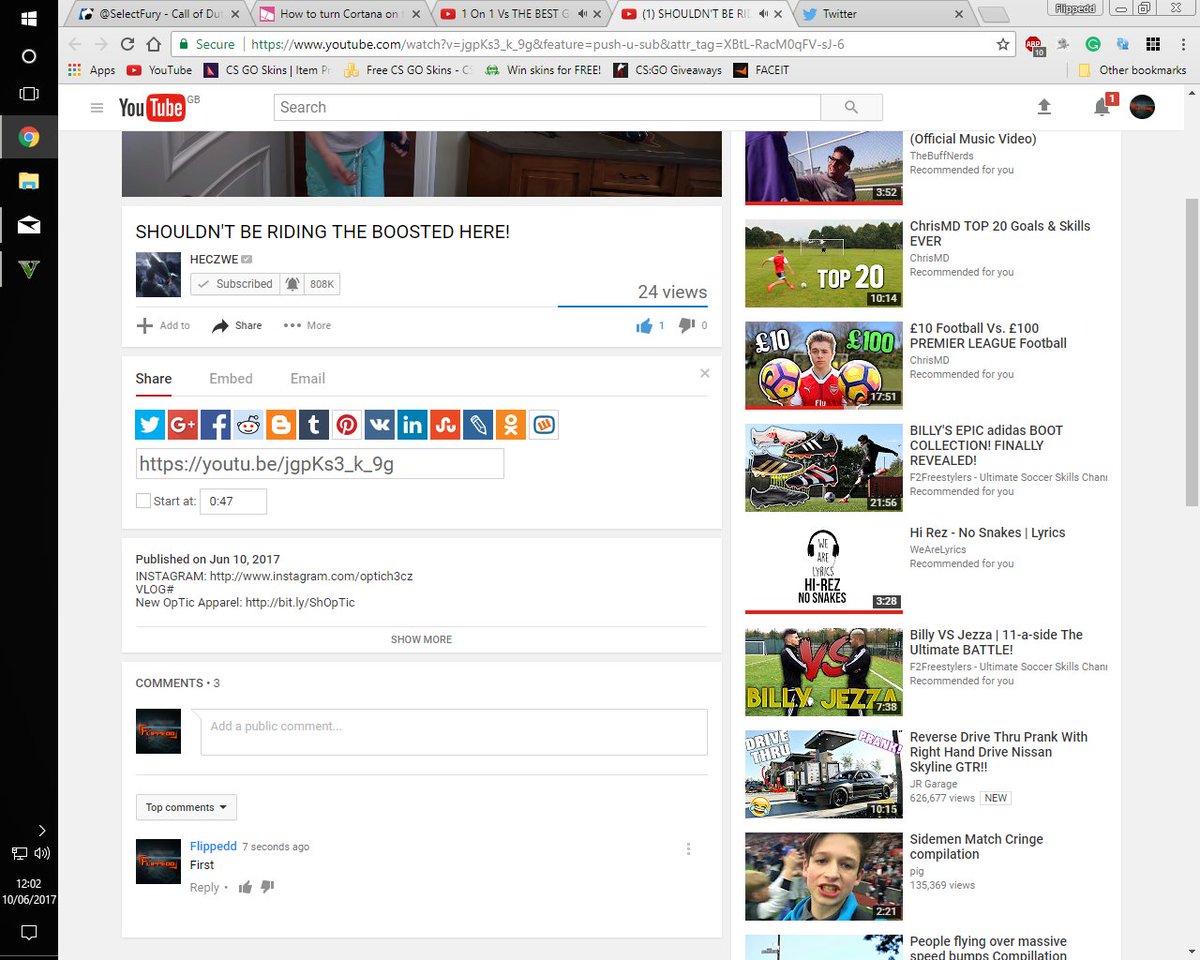Switch to the Embed tab
The width and height of the screenshot is (1200, 960).
pos(231,378)
